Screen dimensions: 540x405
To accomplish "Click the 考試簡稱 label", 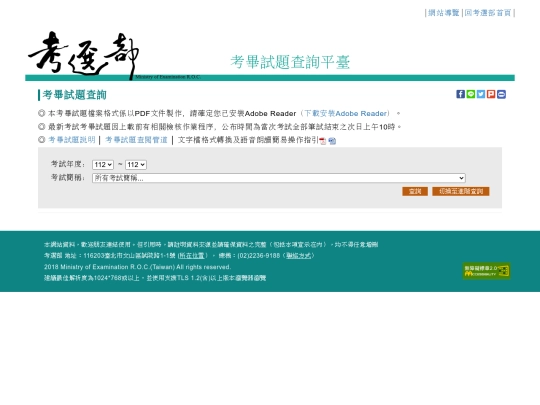I will [x=68, y=178].
